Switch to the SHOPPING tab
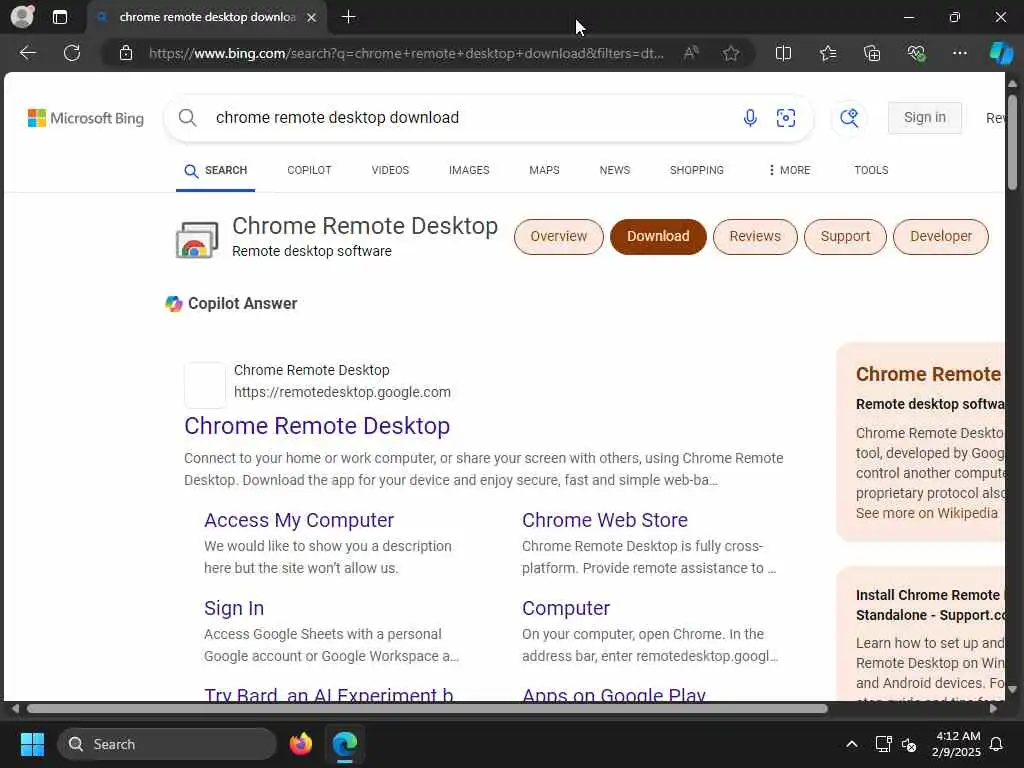This screenshot has height=768, width=1024. [x=696, y=170]
